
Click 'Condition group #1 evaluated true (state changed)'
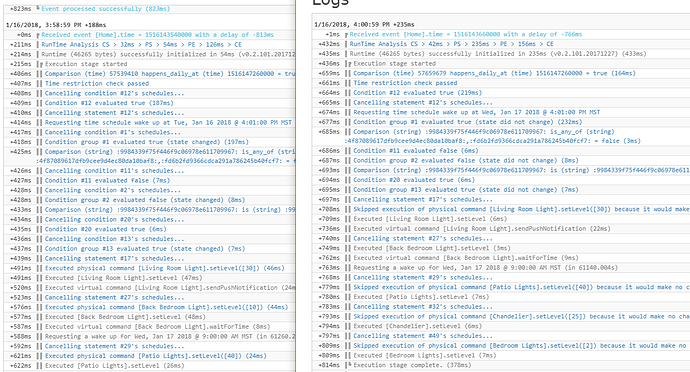pyautogui.click(x=147, y=142)
